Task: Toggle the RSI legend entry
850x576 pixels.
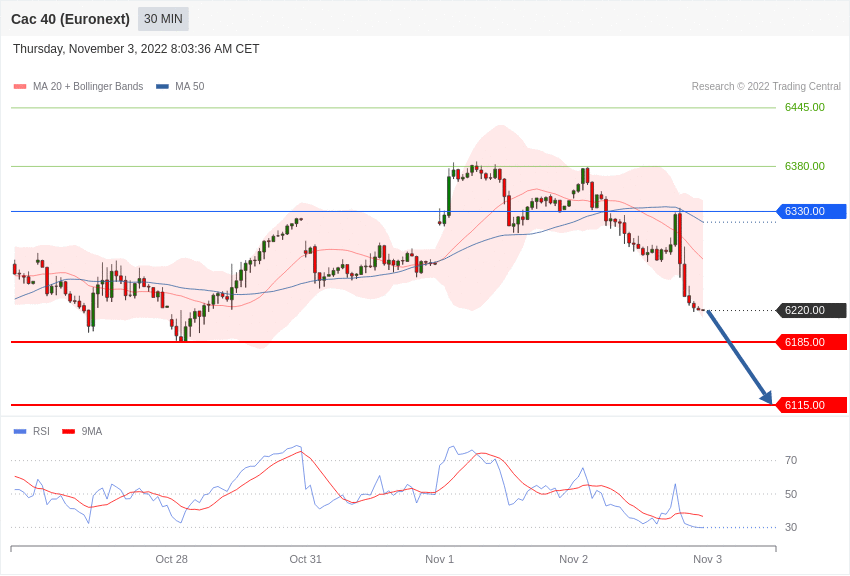Action: 41,432
